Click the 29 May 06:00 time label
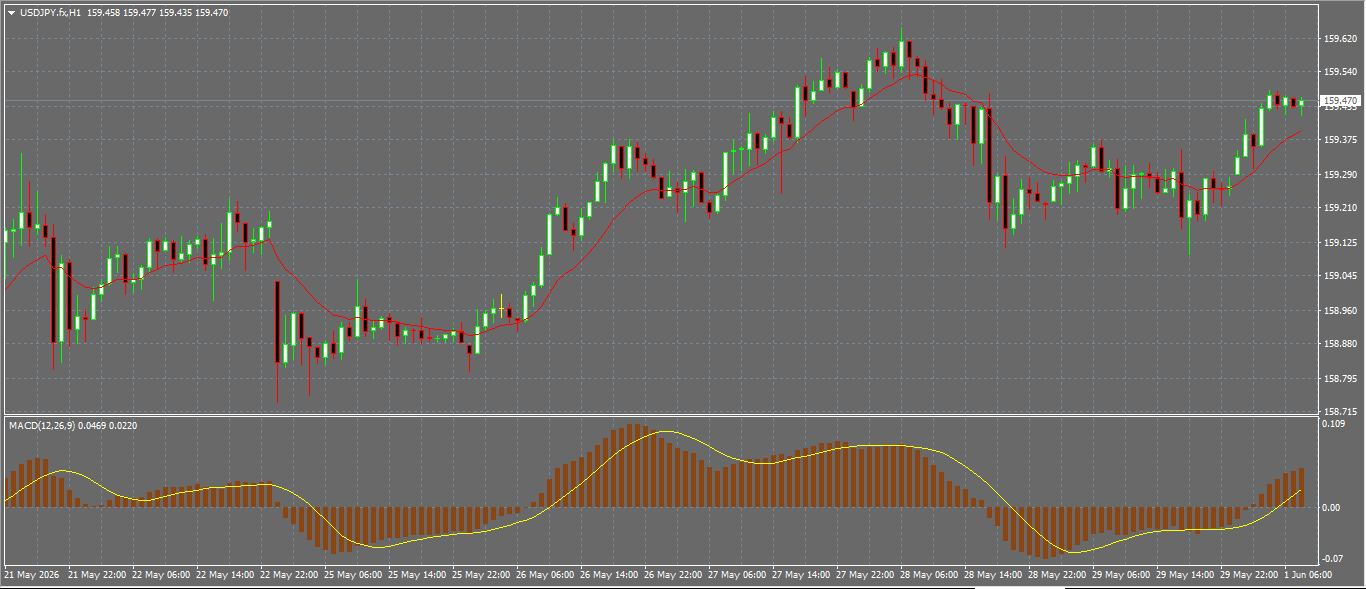Image resolution: width=1366 pixels, height=589 pixels. click(1122, 576)
